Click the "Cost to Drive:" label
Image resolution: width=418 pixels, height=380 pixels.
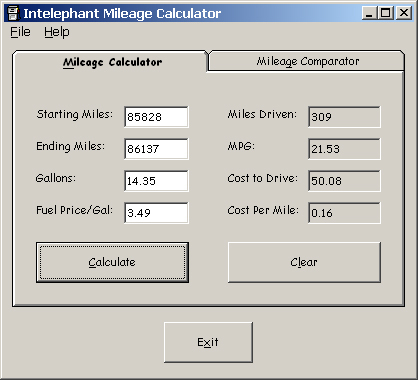262,178
